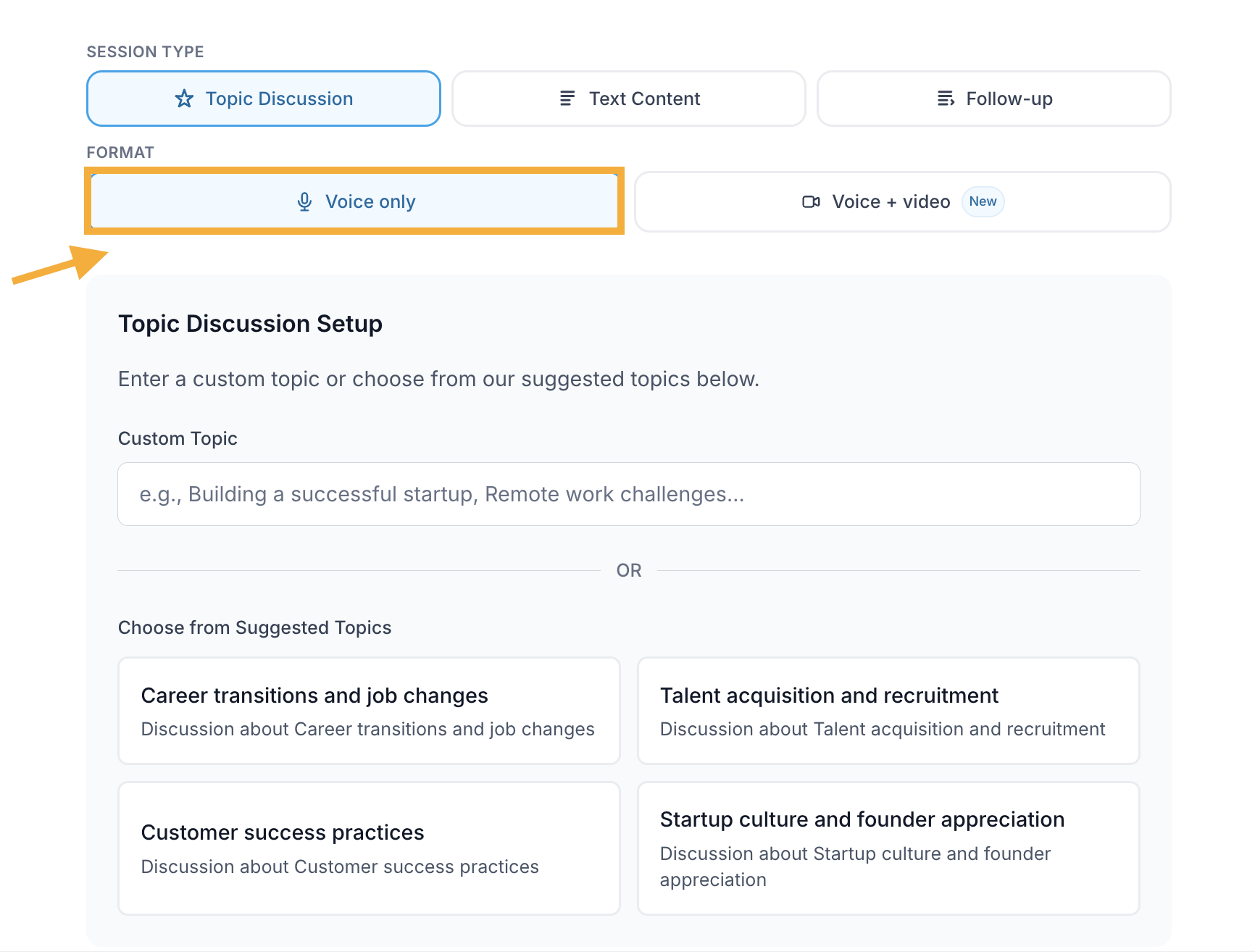Choose the Voice only format
The height and width of the screenshot is (952, 1255).
point(354,201)
